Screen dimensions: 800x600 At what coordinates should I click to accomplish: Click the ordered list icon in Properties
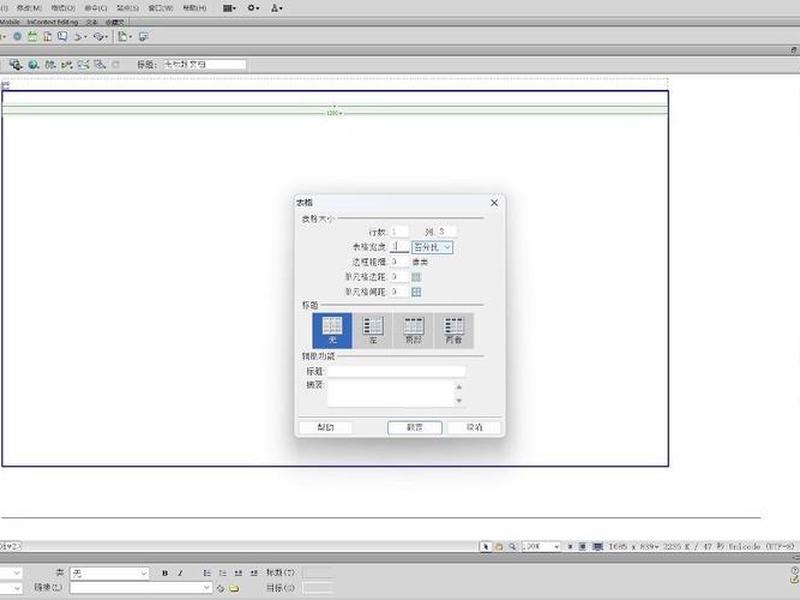coord(222,573)
